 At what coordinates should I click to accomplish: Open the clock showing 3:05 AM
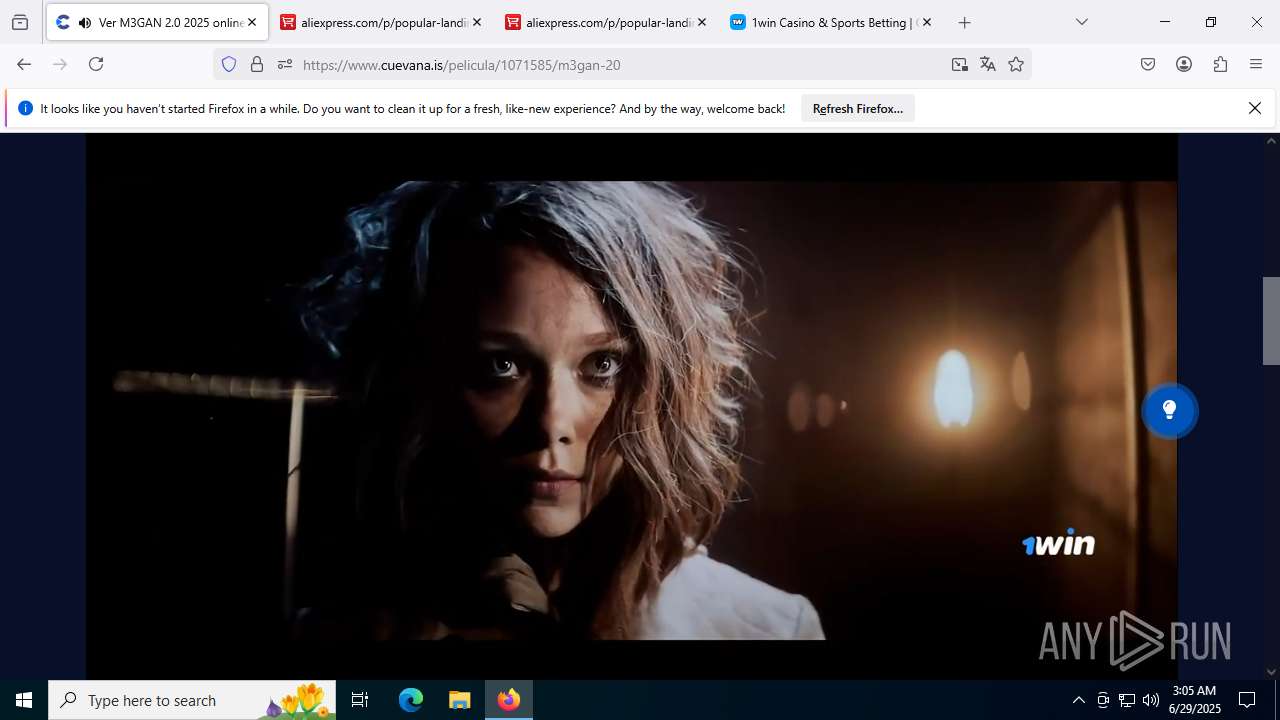[x=1195, y=700]
